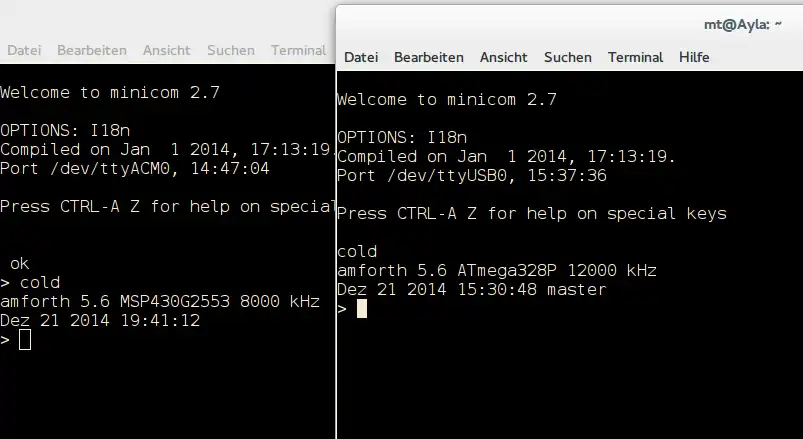Click 'Press CTRL-A Z for help on special keys'
The height and width of the screenshot is (439, 803).
[x=532, y=214]
